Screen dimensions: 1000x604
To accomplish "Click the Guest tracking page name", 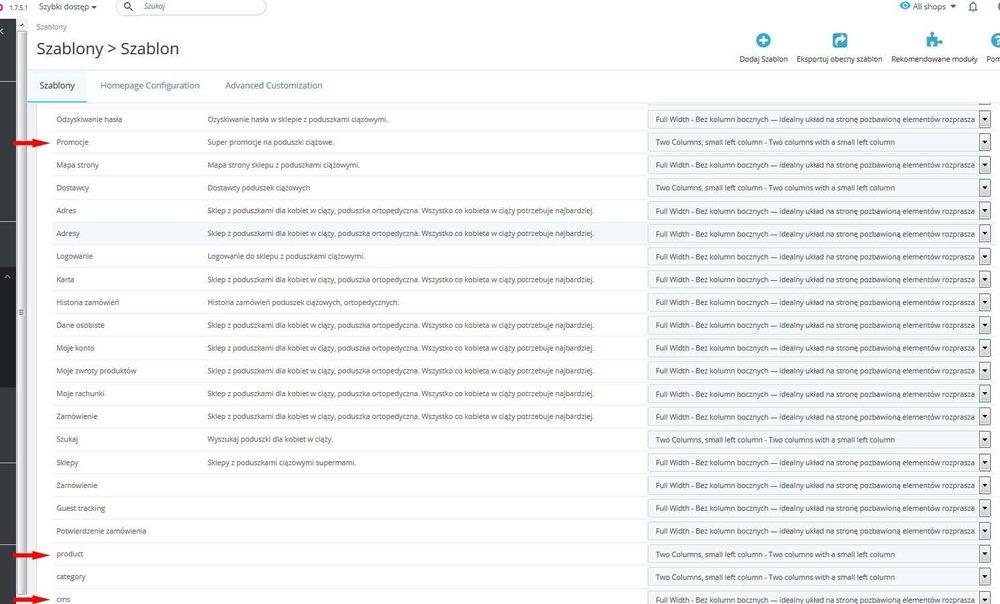I will click(81, 508).
